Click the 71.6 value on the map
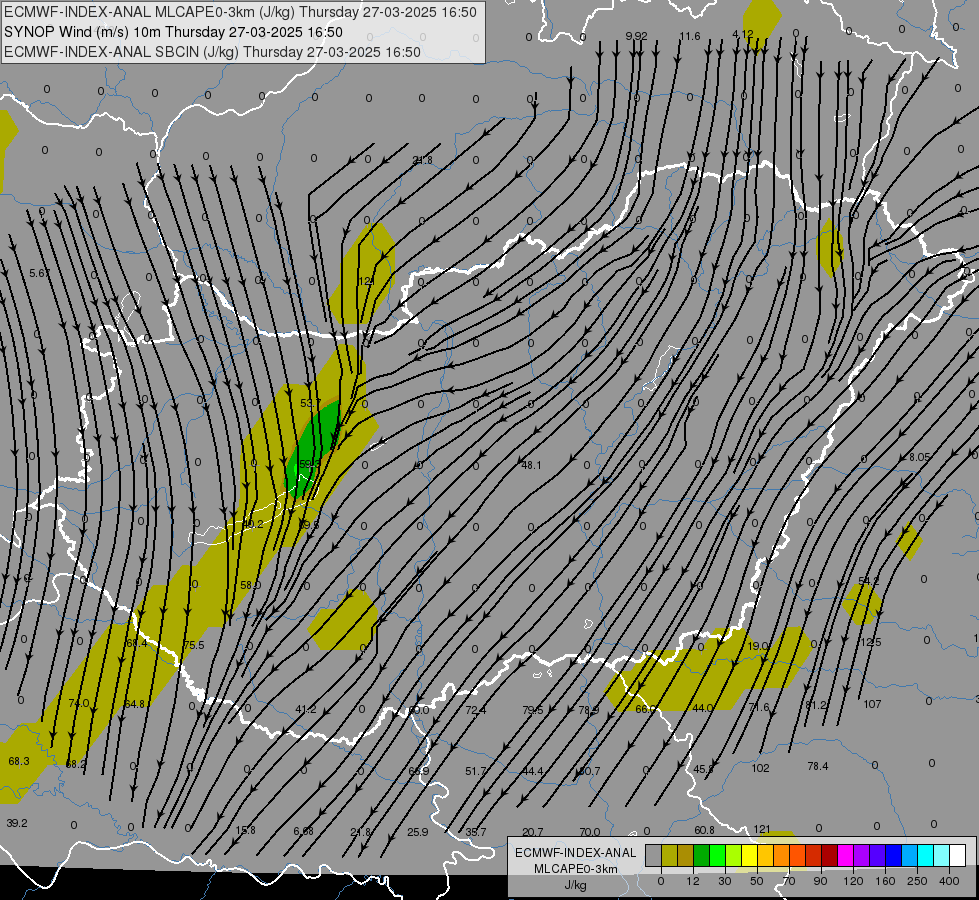979x900 pixels. (x=759, y=707)
